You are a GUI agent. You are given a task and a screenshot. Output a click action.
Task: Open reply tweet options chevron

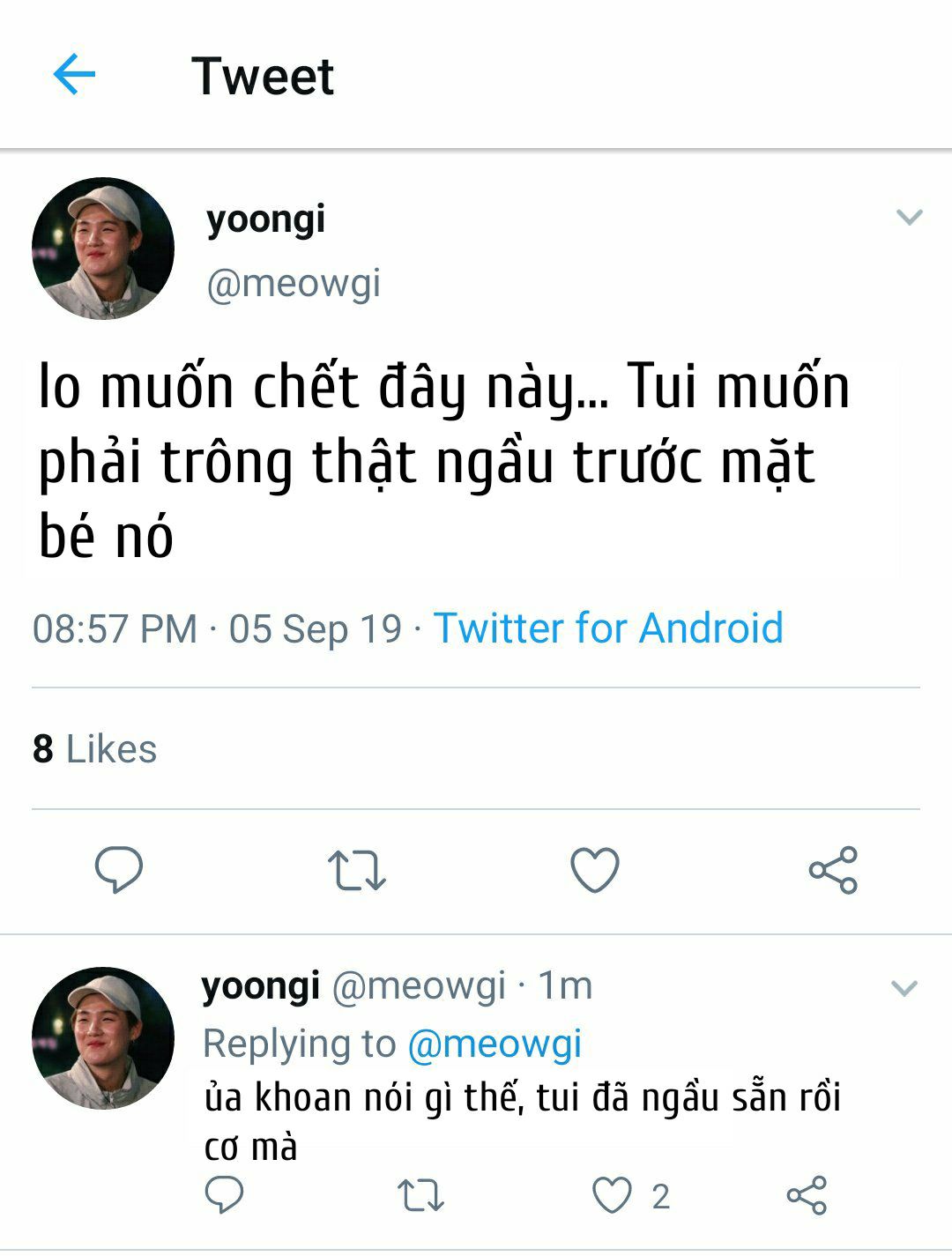pyautogui.click(x=904, y=988)
